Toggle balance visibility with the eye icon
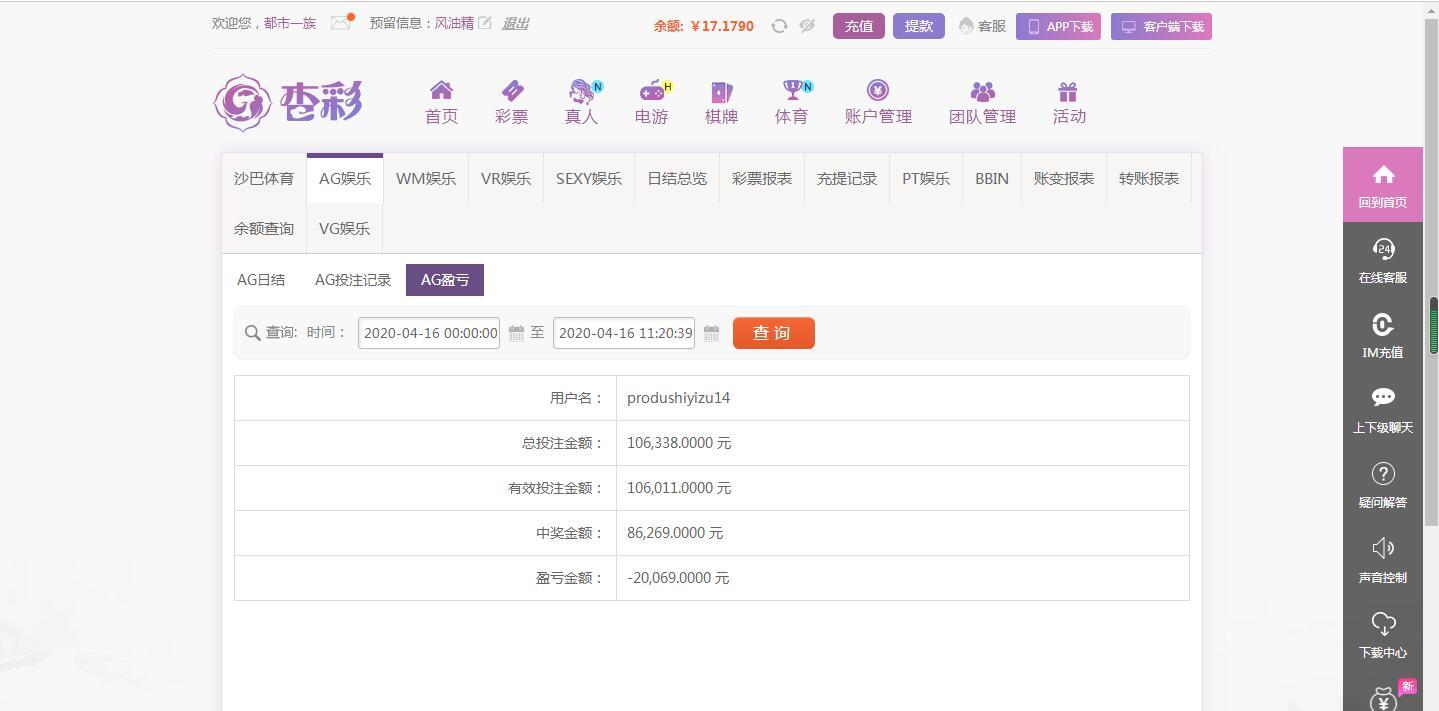The width and height of the screenshot is (1439, 711). (807, 26)
